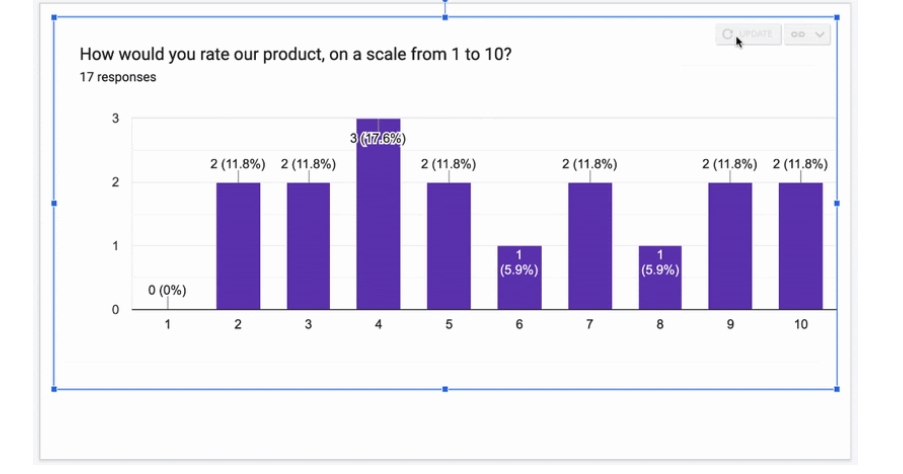Click the bottom-left corner resize handle
Image resolution: width=903 pixels, height=474 pixels.
(53, 389)
